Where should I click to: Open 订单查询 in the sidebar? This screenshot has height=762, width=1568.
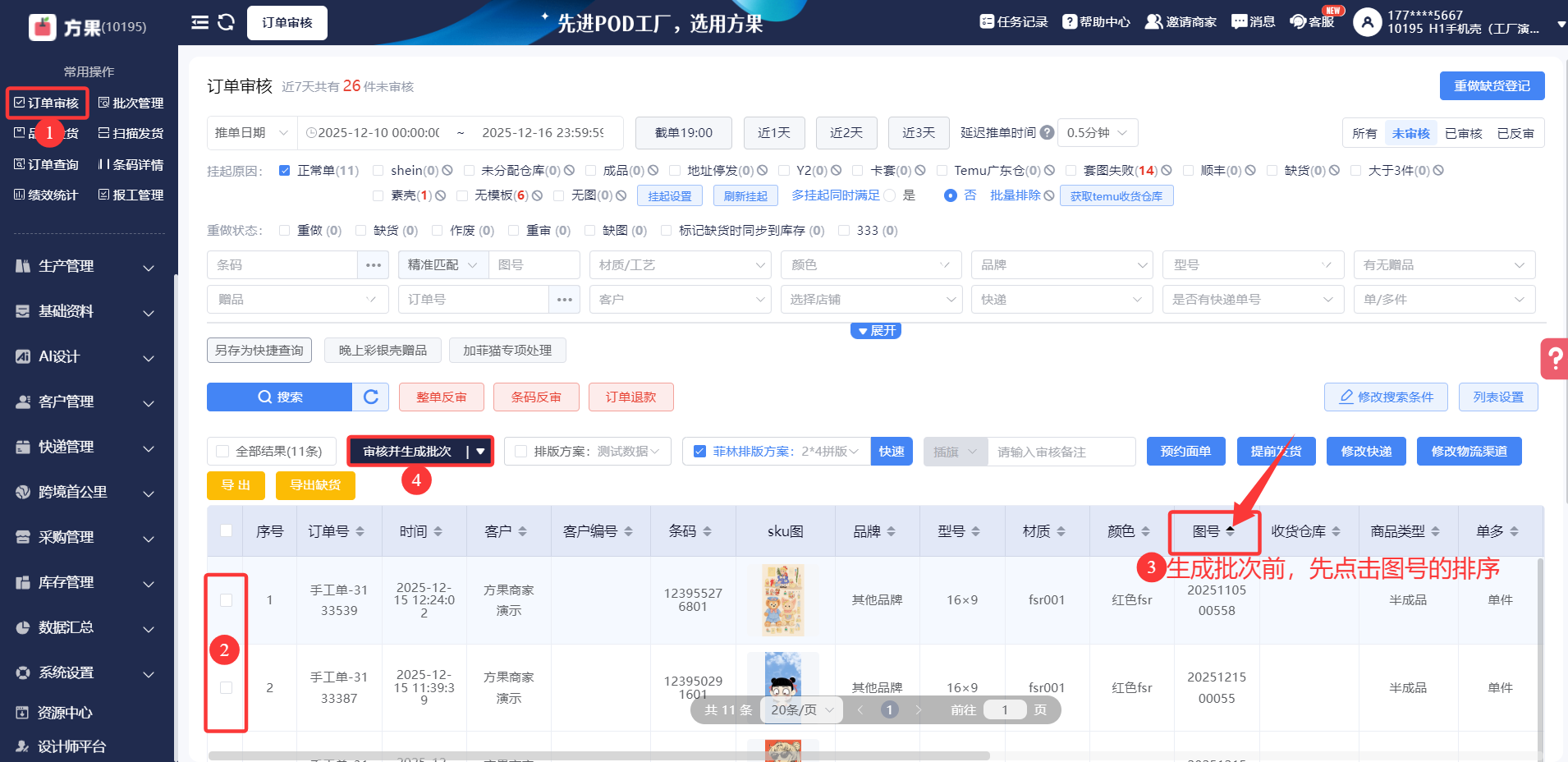(x=47, y=165)
